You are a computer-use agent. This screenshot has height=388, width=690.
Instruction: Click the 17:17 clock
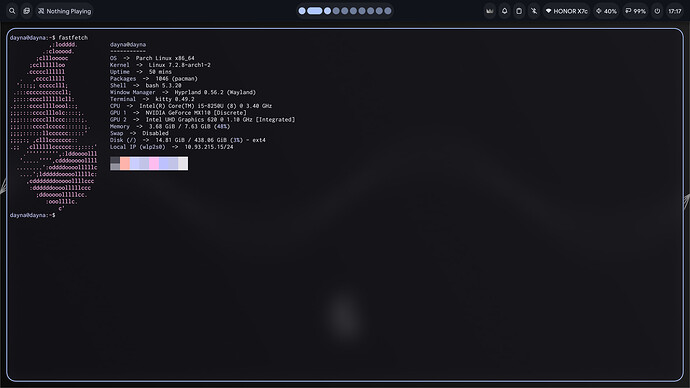click(675, 11)
